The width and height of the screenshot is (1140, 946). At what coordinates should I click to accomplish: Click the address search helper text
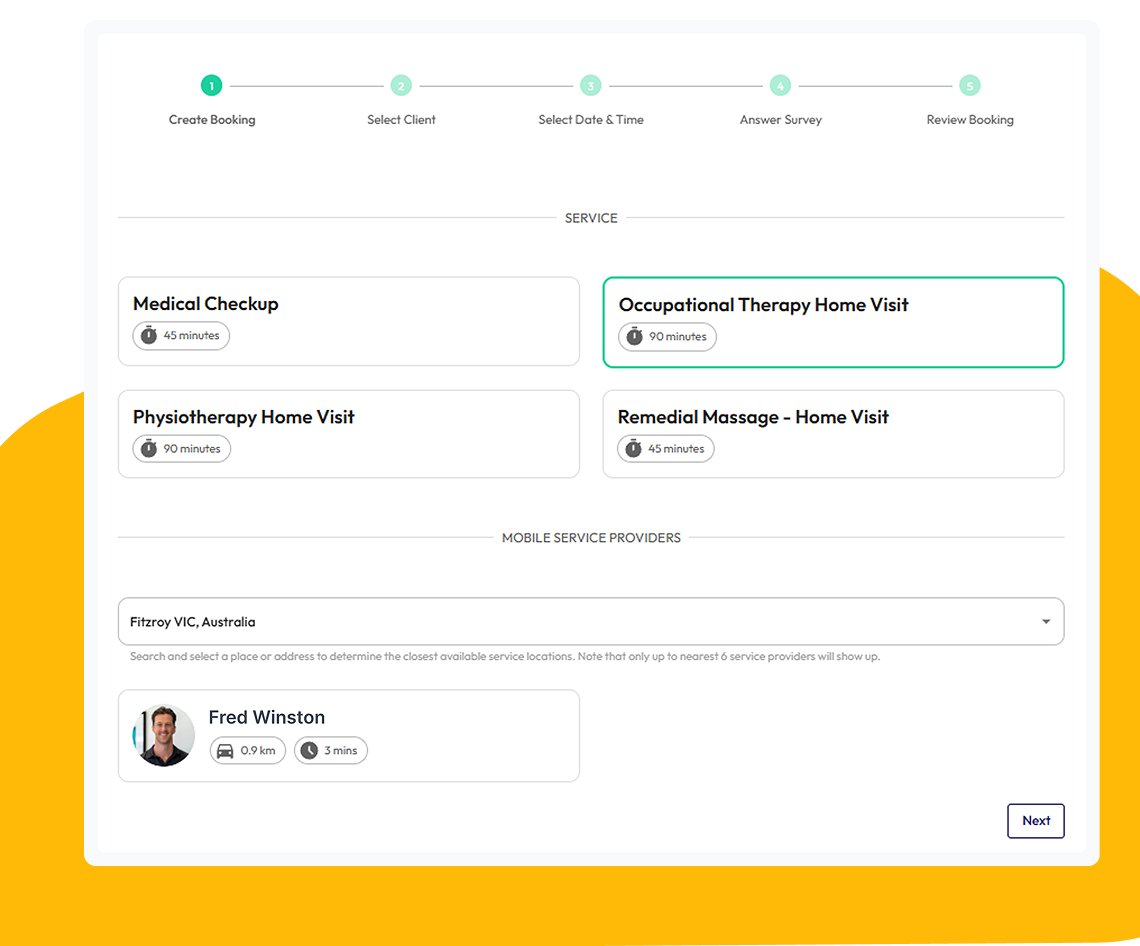pos(505,657)
